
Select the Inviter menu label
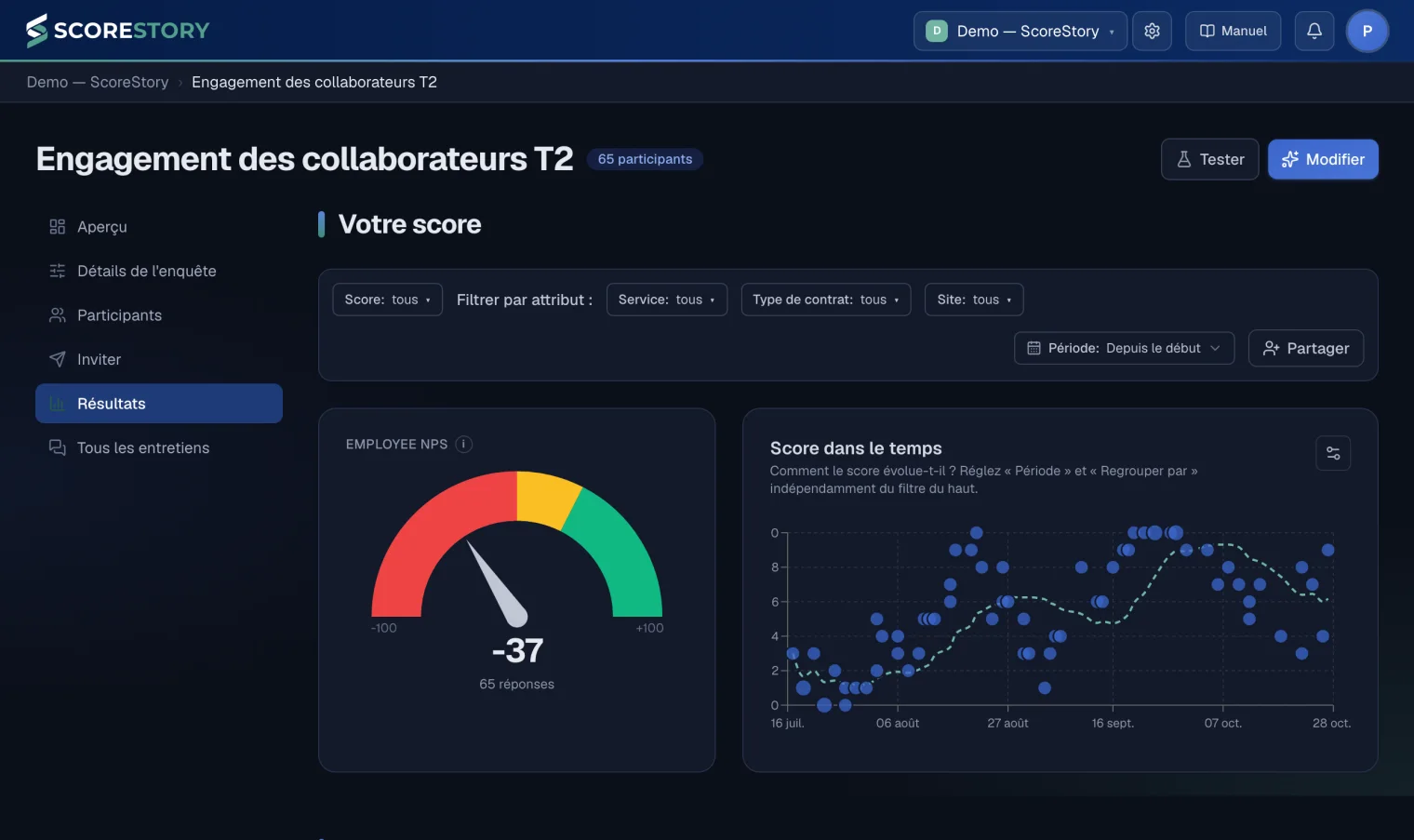tap(99, 359)
